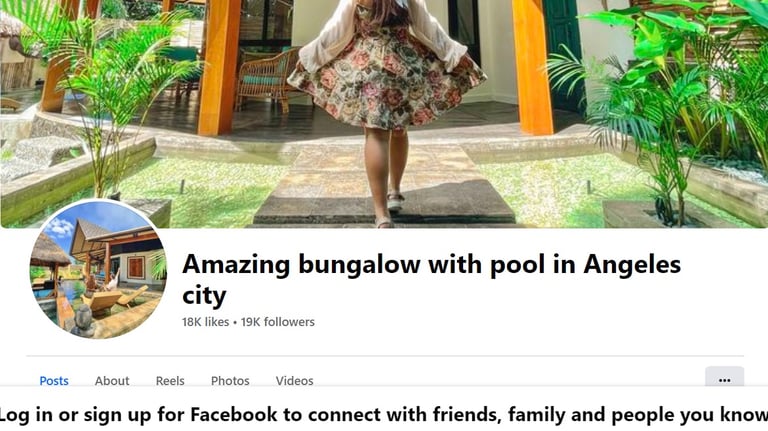This screenshot has height=431, width=768.
Task: Go to the Reels tab
Action: click(x=170, y=381)
